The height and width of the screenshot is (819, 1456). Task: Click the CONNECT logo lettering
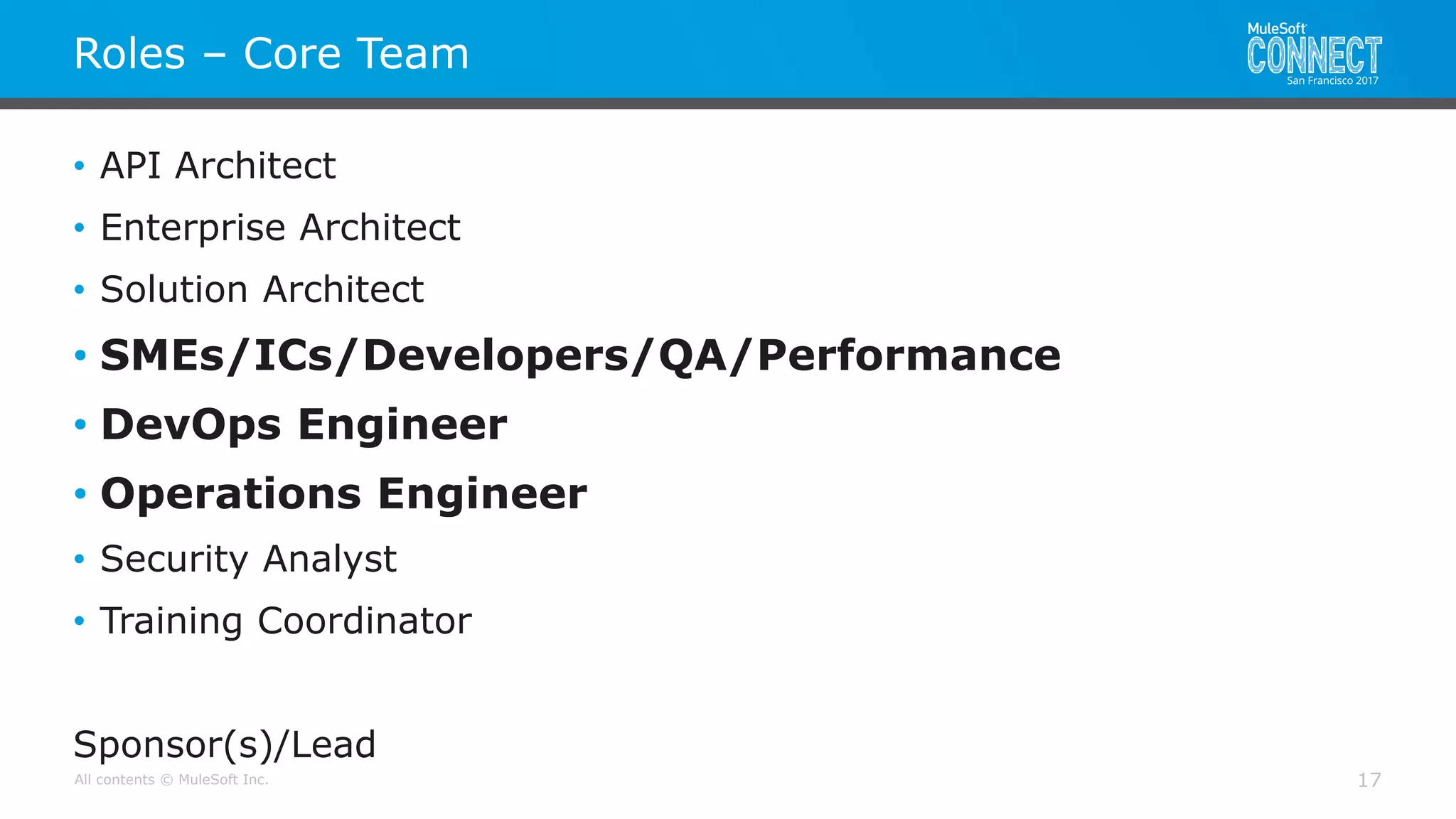point(1314,55)
